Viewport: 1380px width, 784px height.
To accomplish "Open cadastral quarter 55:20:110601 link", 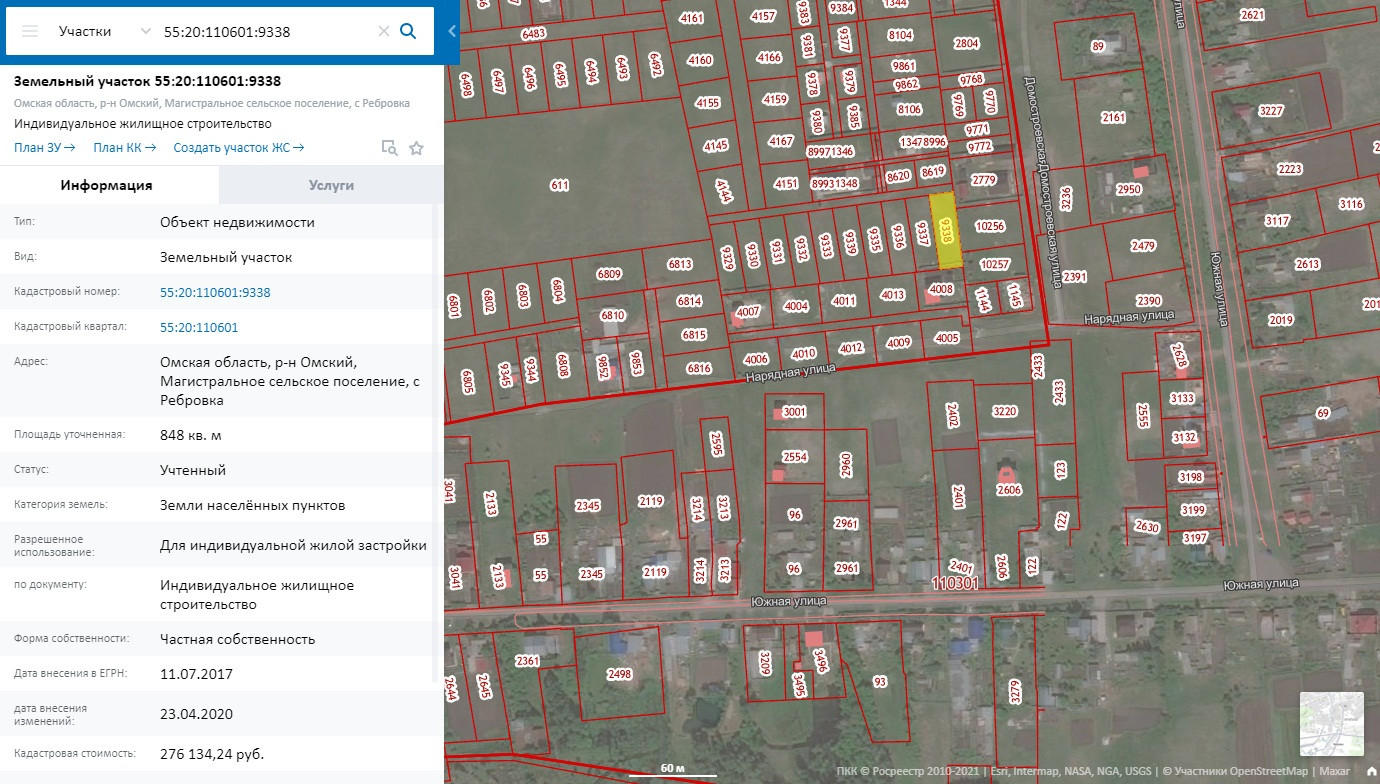I will 199,327.
